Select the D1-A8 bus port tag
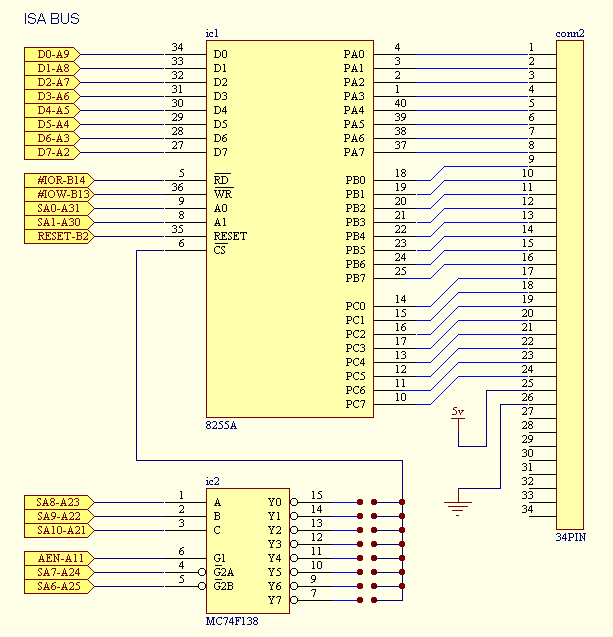613x637 pixels. coord(52,68)
